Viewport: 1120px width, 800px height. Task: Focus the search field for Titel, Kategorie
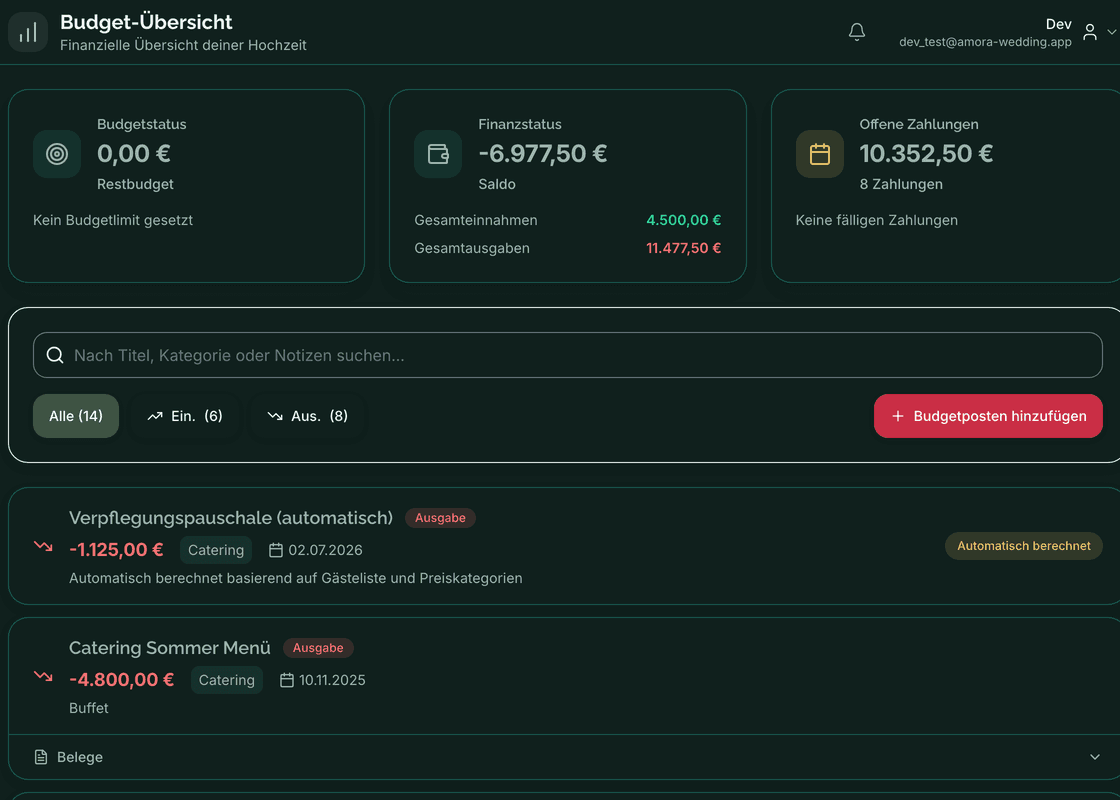point(568,355)
